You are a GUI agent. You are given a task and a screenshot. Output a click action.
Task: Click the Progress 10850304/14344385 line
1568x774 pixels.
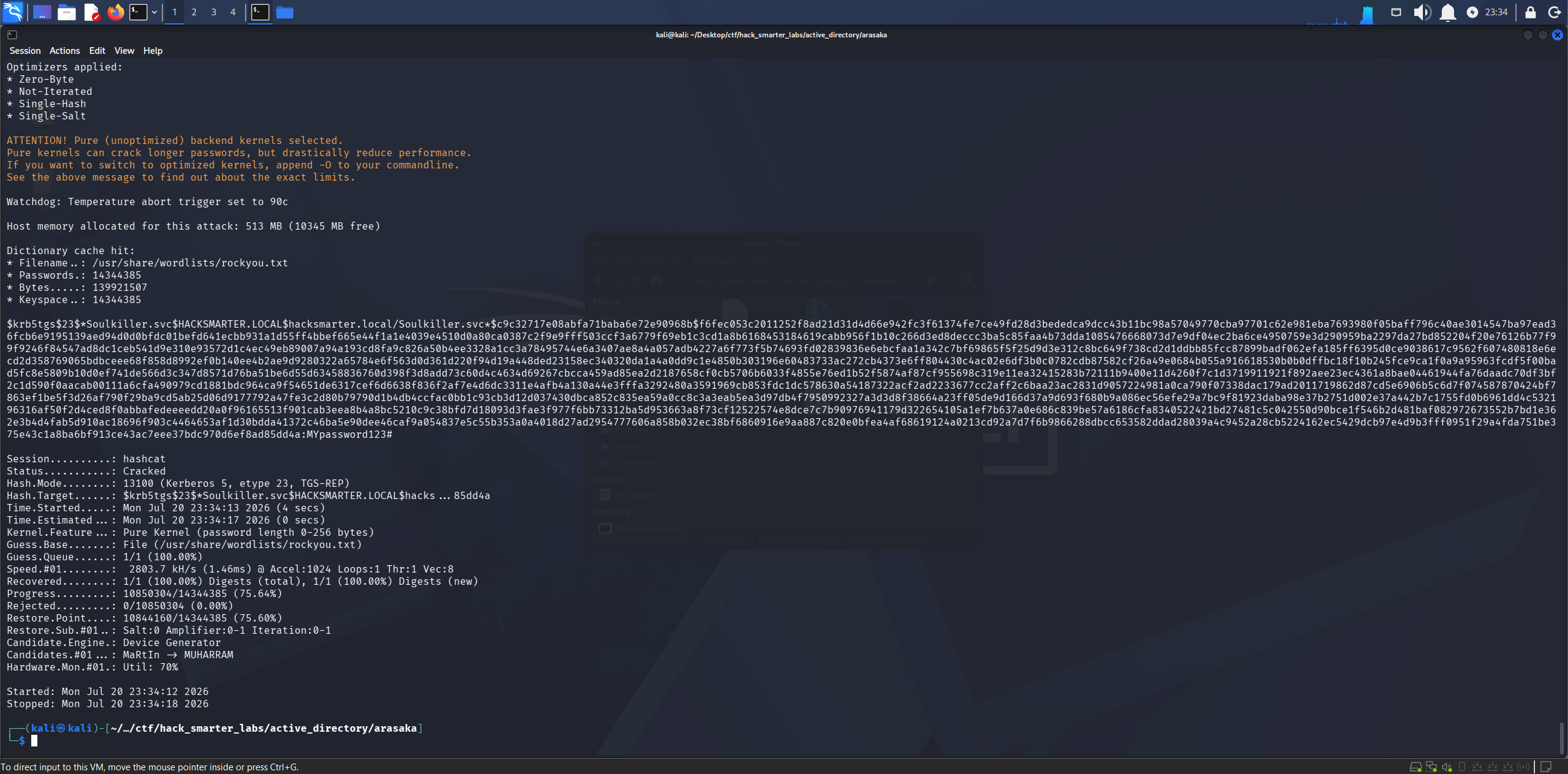point(145,593)
